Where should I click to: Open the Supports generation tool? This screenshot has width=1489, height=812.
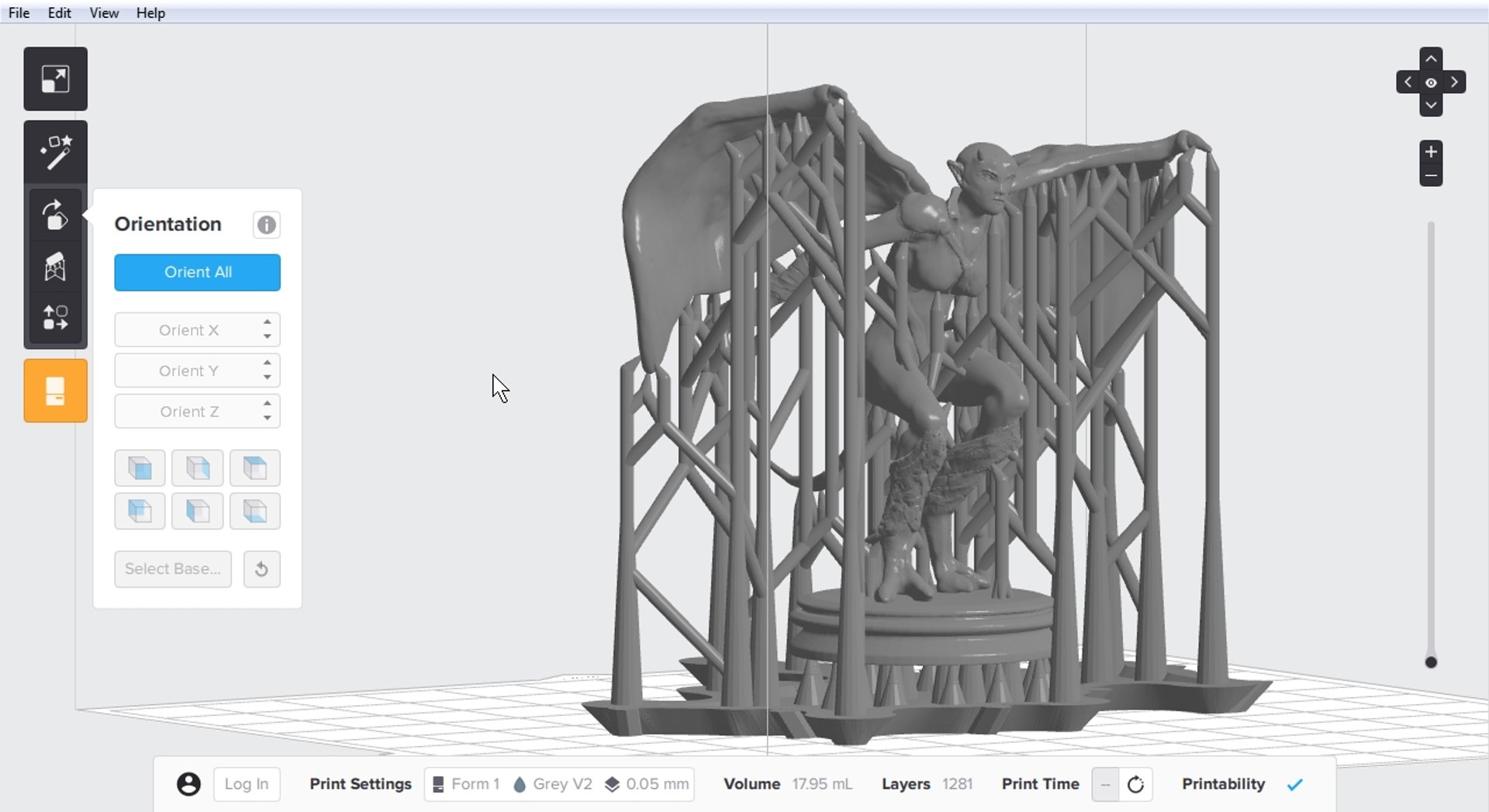(x=55, y=267)
